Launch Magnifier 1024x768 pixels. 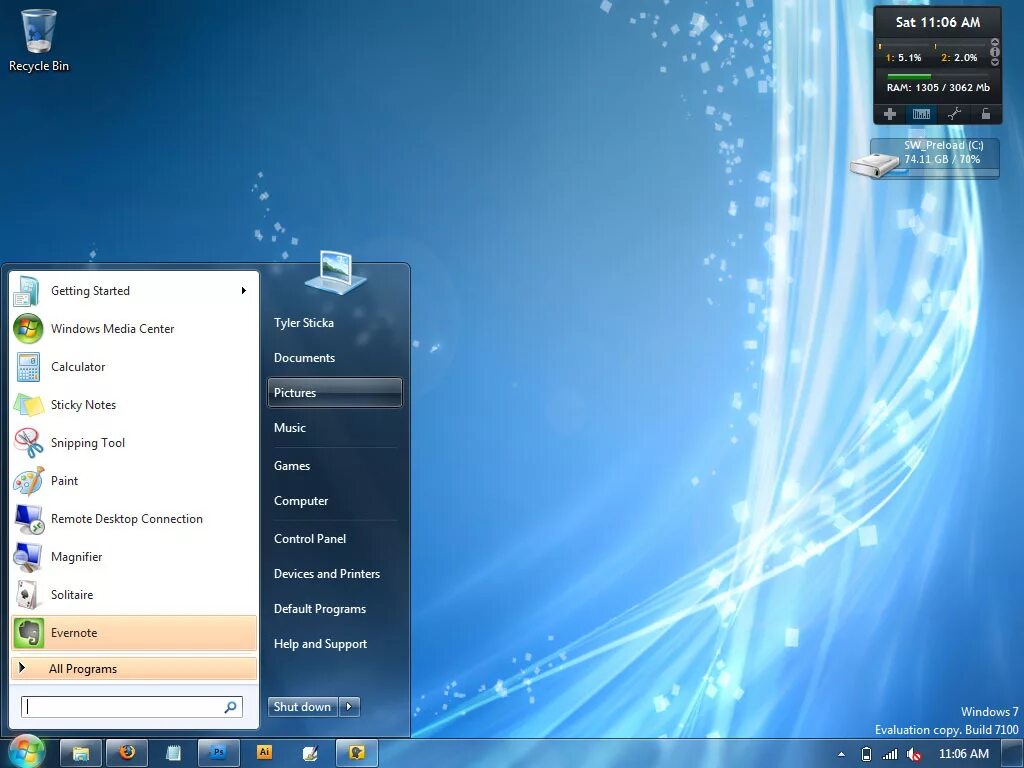click(134, 556)
